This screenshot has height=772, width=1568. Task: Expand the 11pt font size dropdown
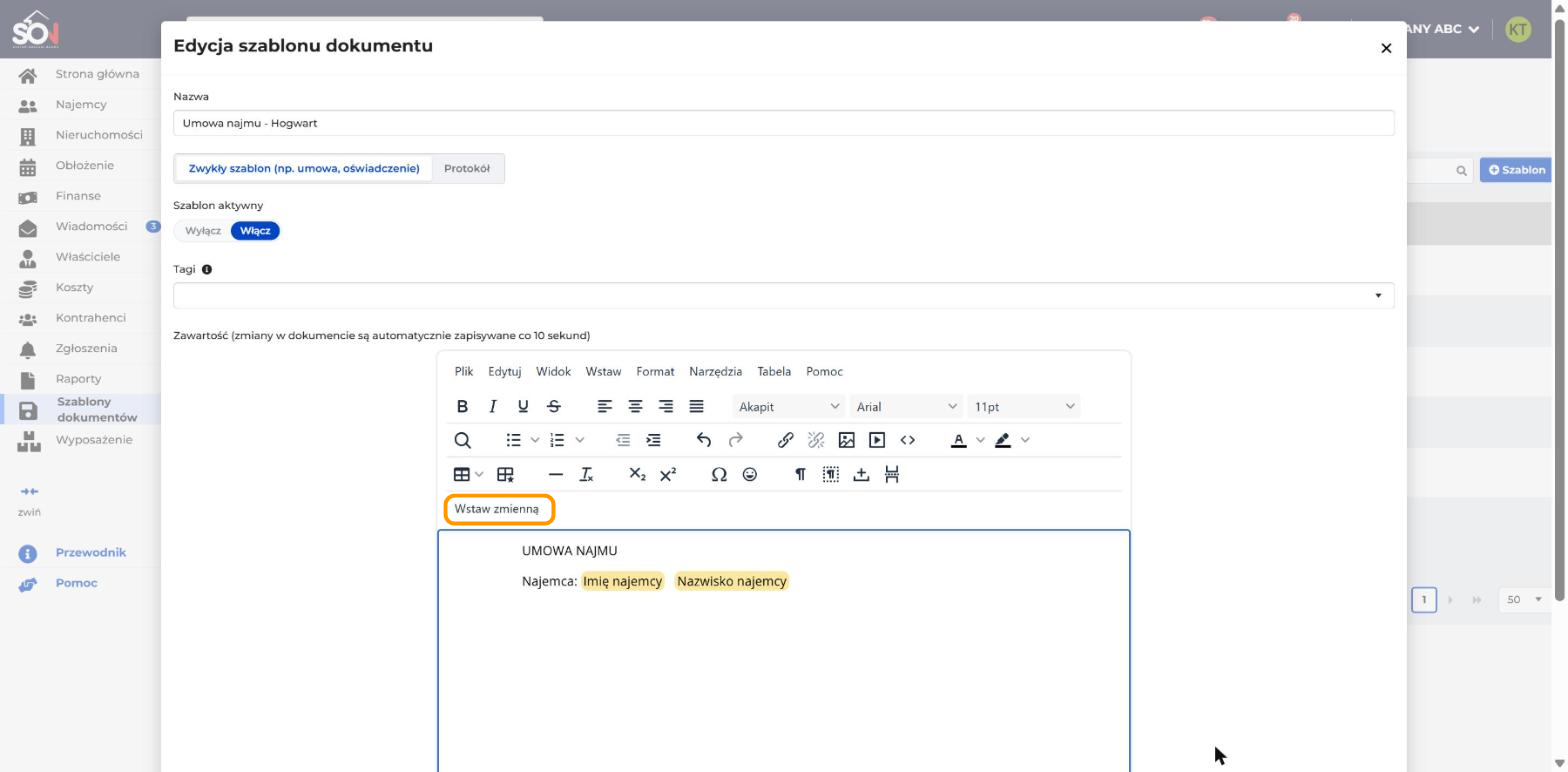pyautogui.click(x=1025, y=406)
